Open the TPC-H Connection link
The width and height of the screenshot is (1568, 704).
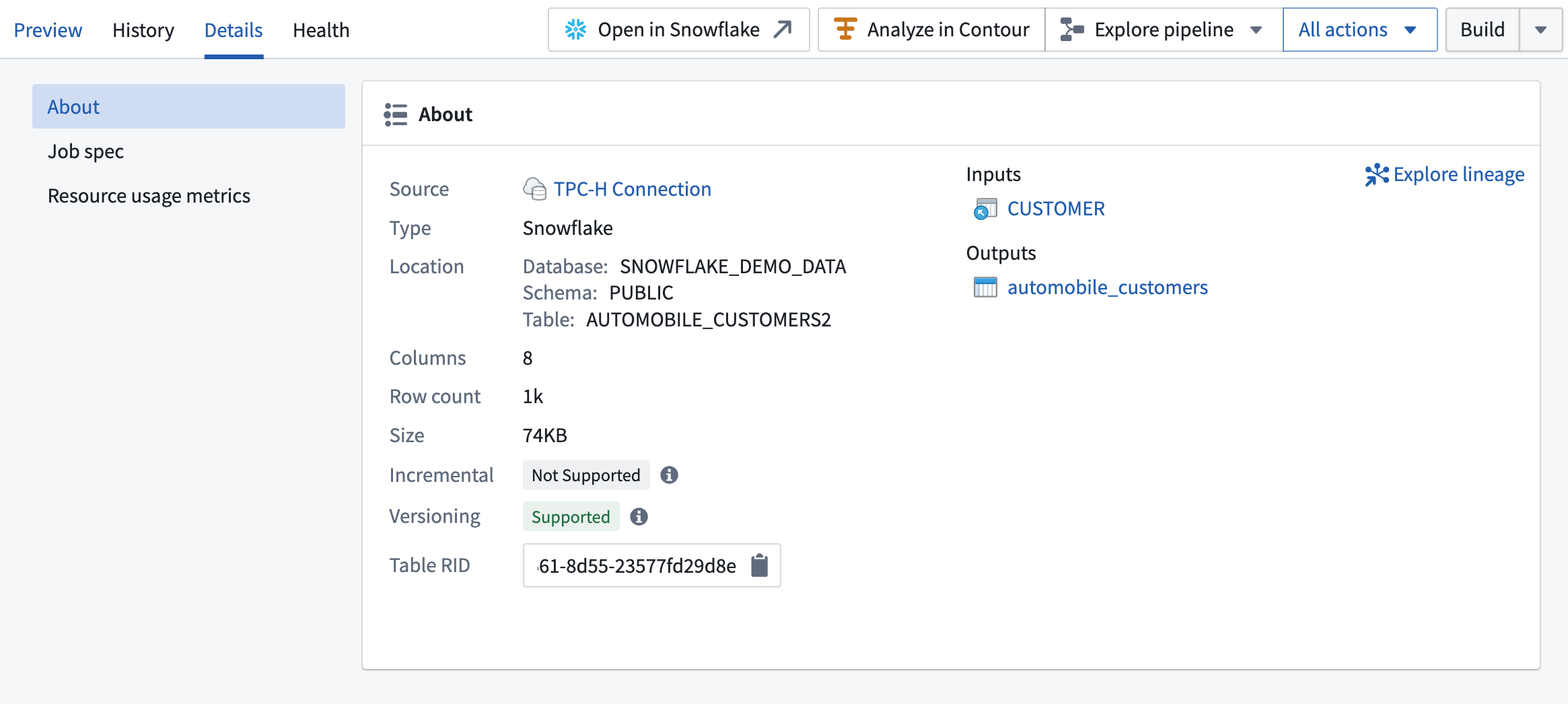[632, 189]
